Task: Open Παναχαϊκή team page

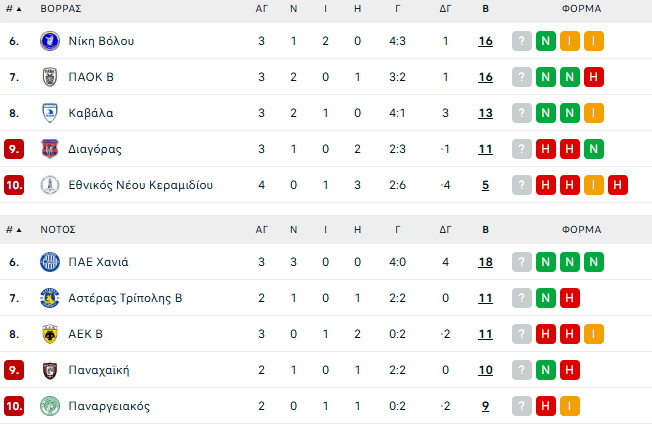Action: click(98, 370)
